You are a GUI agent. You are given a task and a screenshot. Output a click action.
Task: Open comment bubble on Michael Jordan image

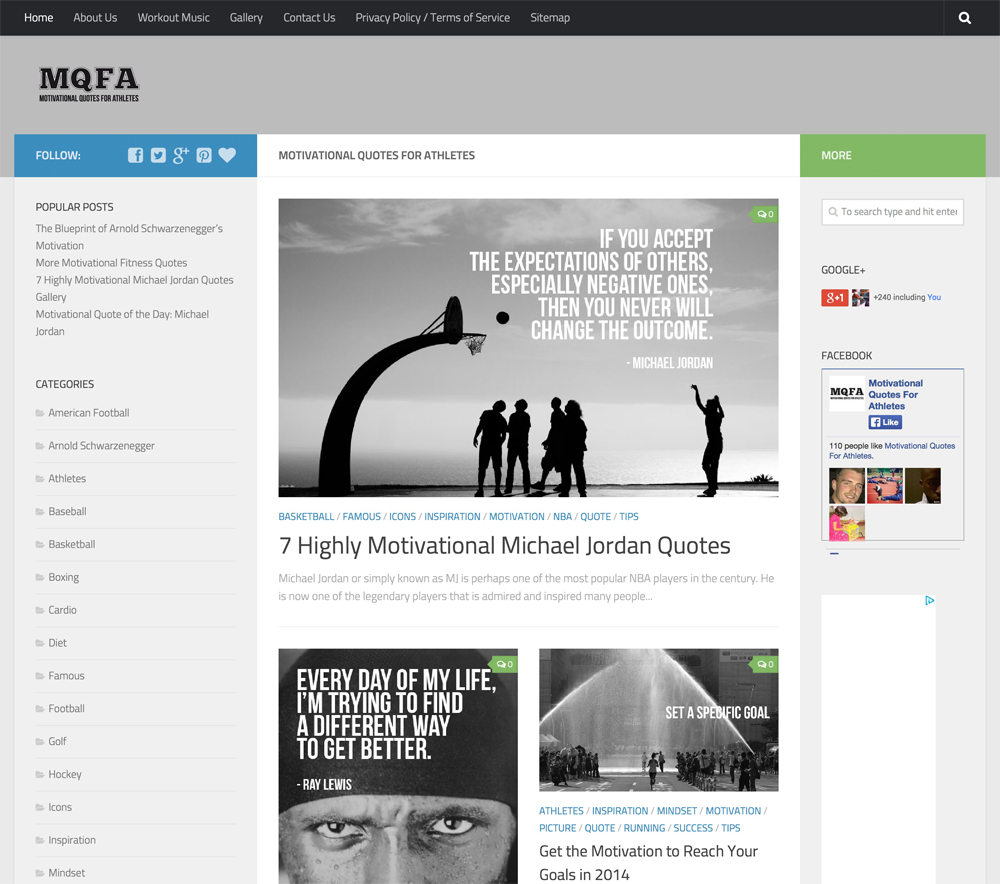765,214
